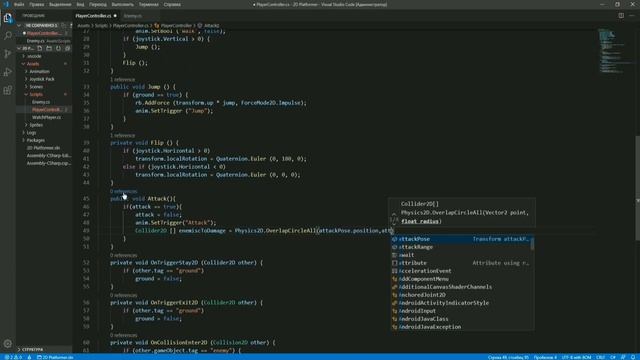Select AdditionalCanvasShaderChannels suggestion

click(x=461, y=287)
